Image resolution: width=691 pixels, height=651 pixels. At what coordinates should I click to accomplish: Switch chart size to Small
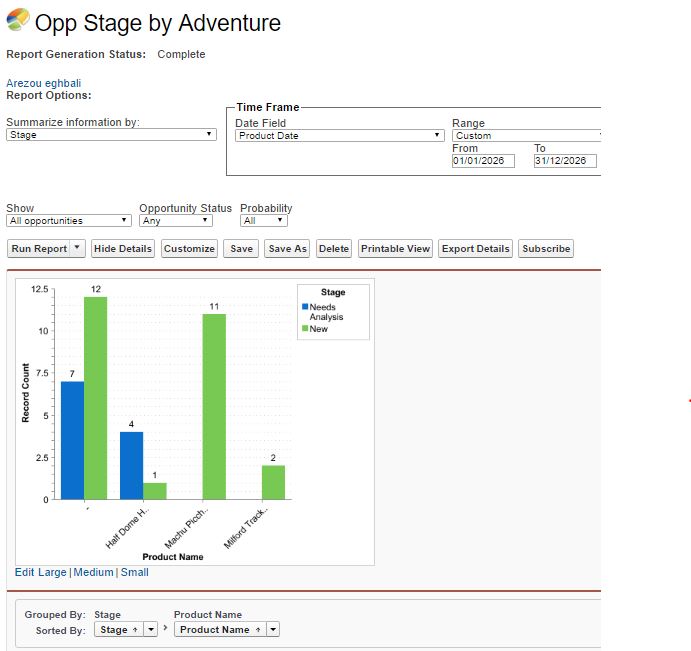point(134,572)
